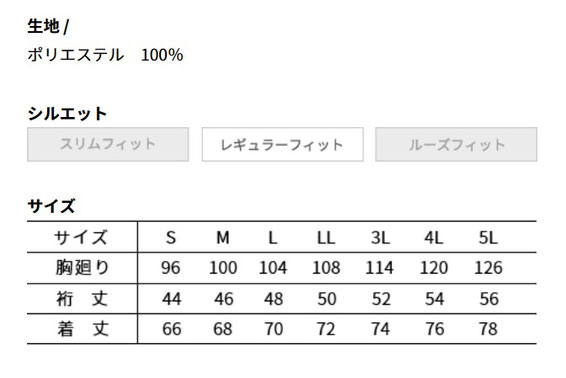Click the M size column header
566x378 pixels.
tap(223, 238)
